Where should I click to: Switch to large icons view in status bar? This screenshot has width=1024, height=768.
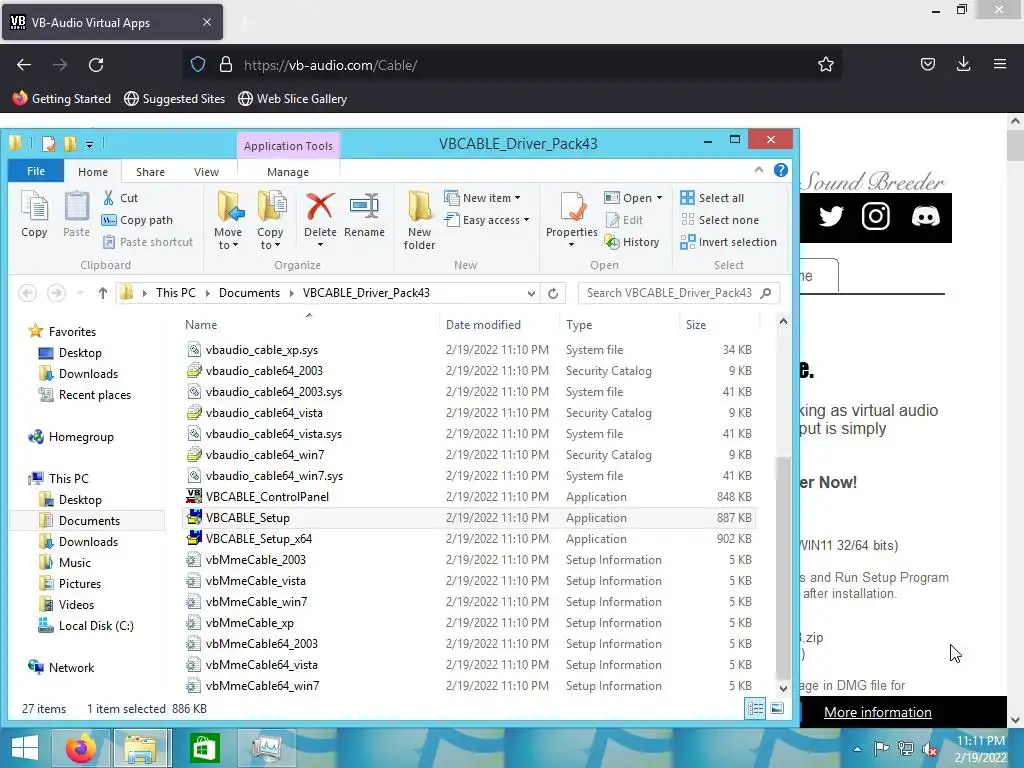coord(777,709)
